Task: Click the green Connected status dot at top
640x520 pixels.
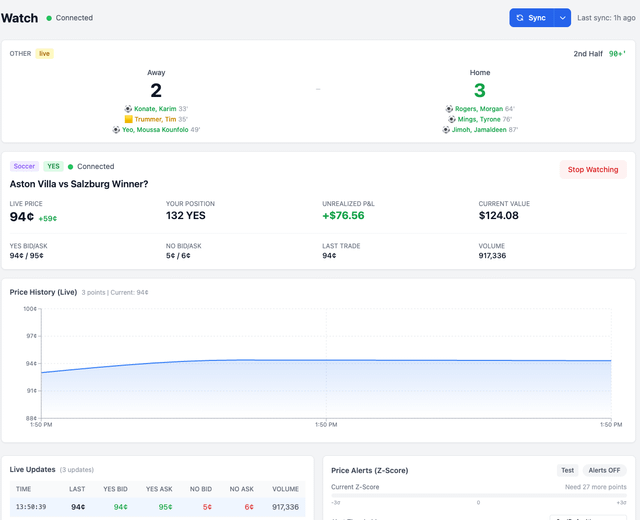Action: tap(49, 18)
